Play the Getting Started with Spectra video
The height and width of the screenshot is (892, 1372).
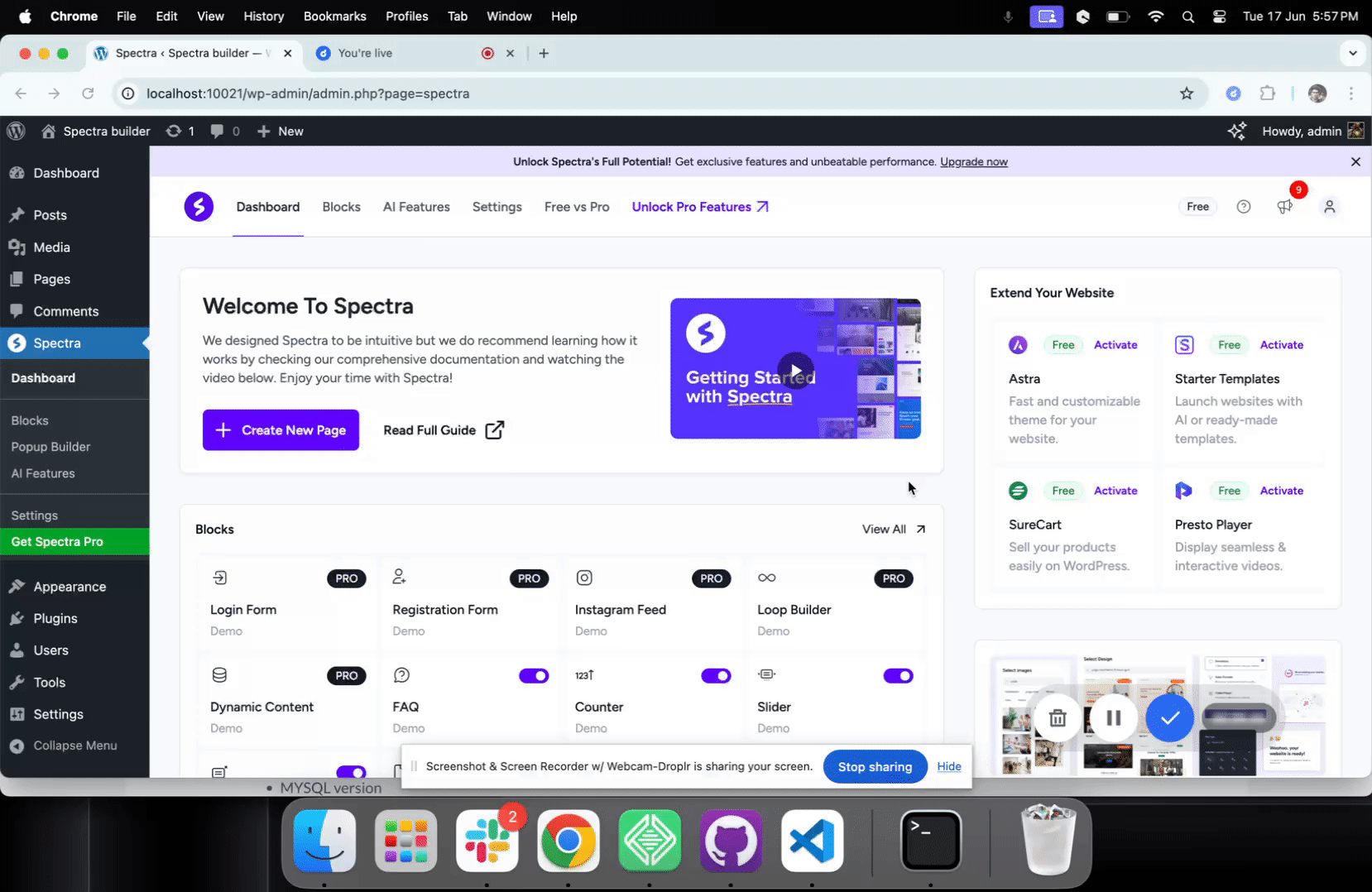click(795, 370)
